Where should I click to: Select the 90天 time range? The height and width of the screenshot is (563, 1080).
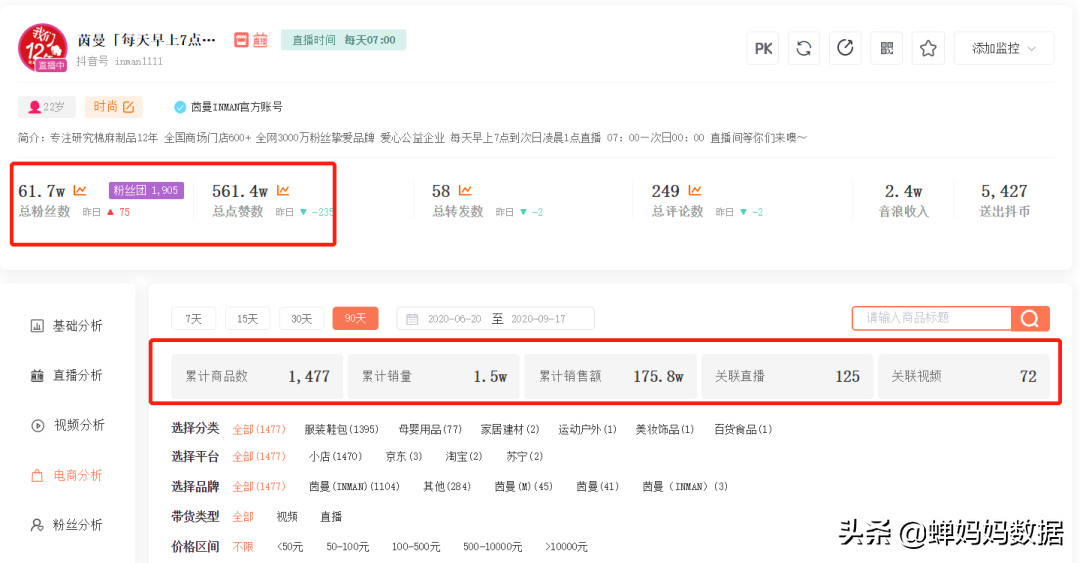pyautogui.click(x=355, y=318)
